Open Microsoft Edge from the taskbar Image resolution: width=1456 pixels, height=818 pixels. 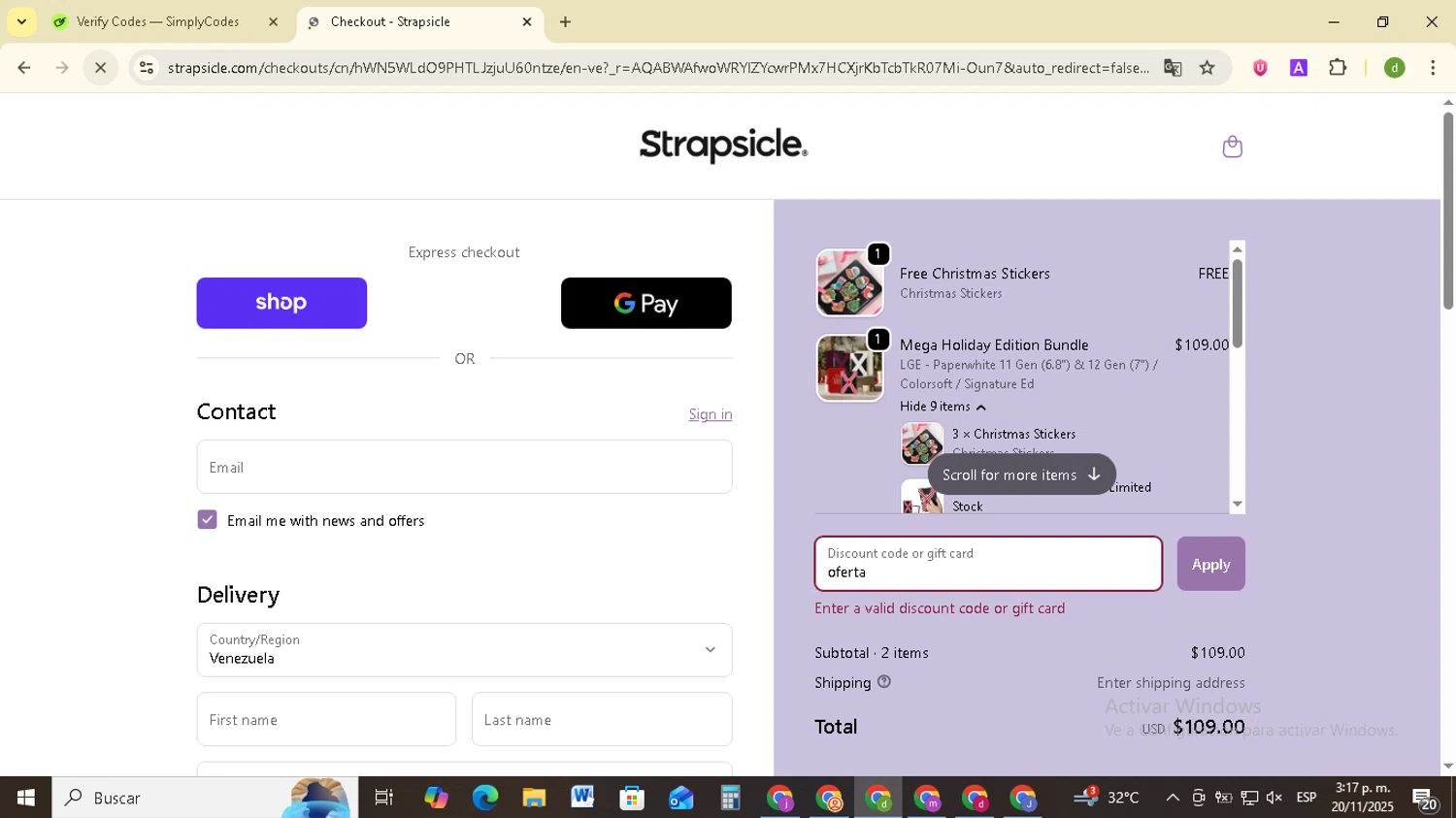point(484,798)
